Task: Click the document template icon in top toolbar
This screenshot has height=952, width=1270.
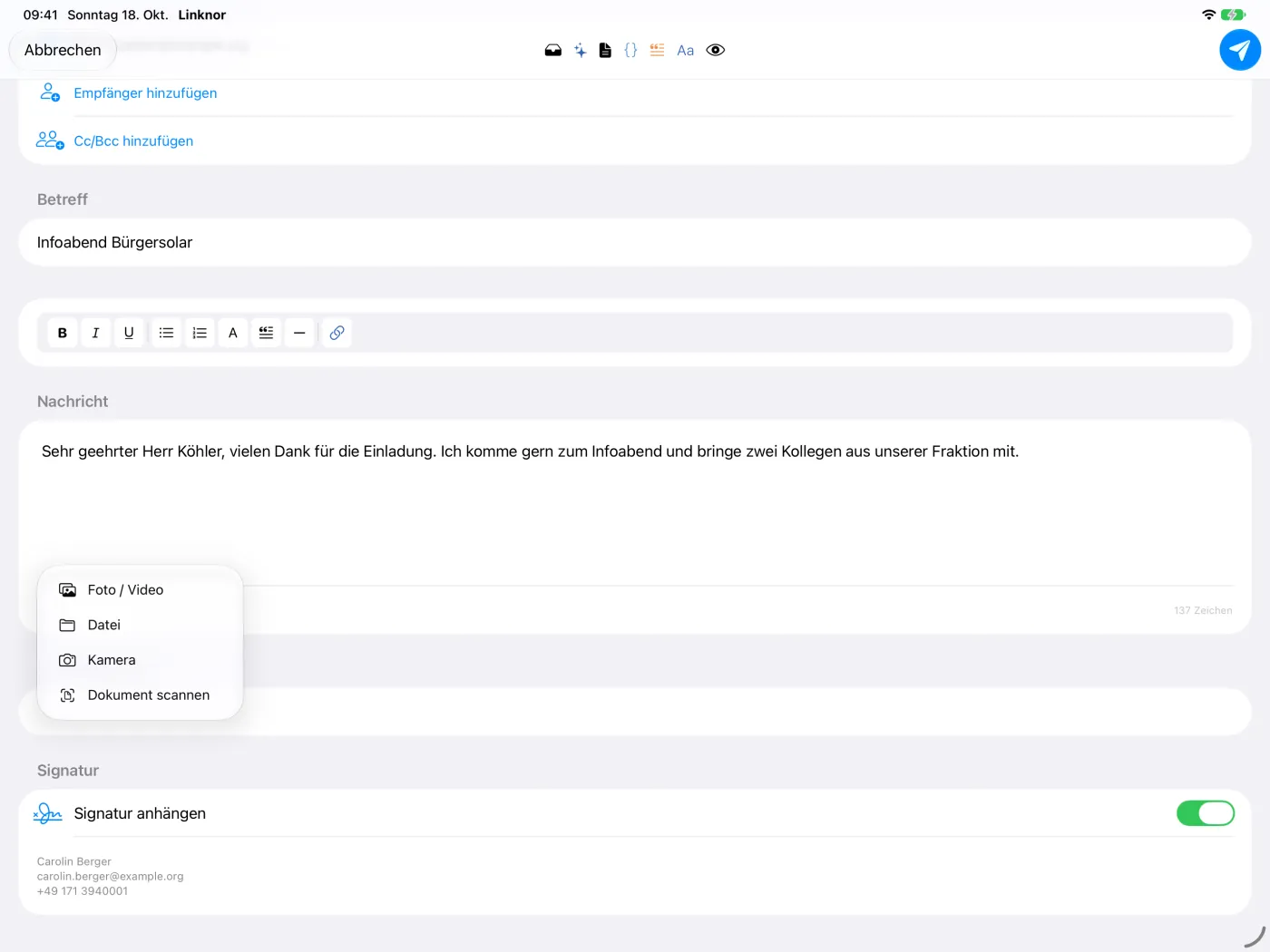Action: [x=605, y=51]
